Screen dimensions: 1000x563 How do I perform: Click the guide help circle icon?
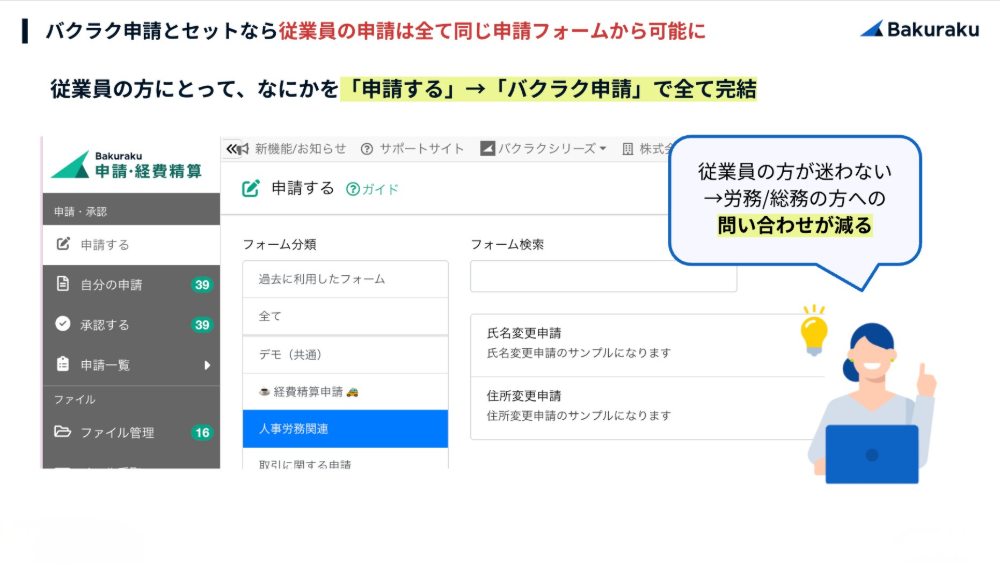353,189
